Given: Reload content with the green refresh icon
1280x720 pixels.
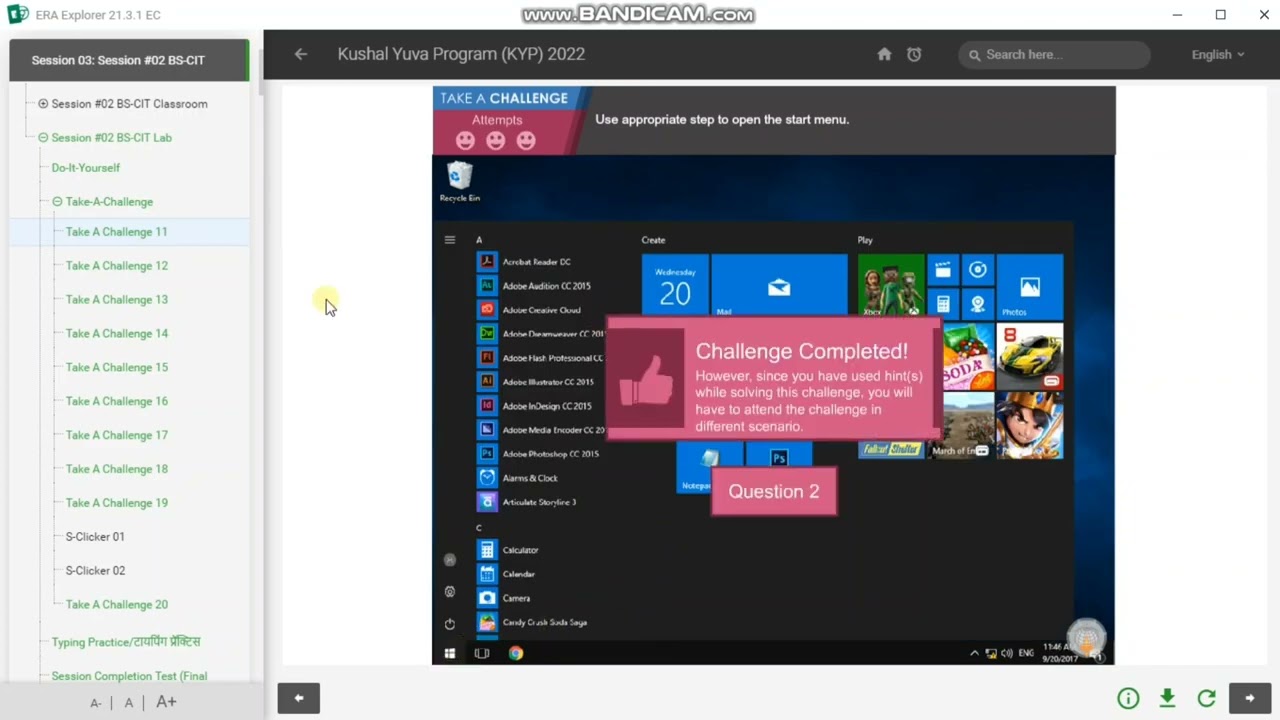Looking at the screenshot, I should [1206, 698].
